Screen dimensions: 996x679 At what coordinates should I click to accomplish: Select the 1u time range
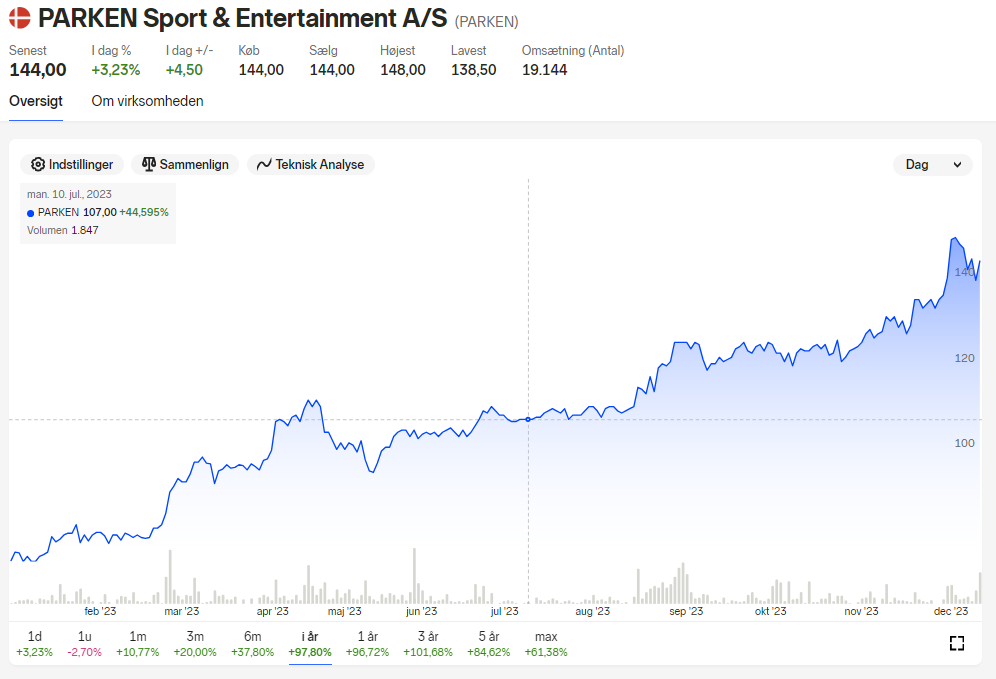tap(84, 643)
